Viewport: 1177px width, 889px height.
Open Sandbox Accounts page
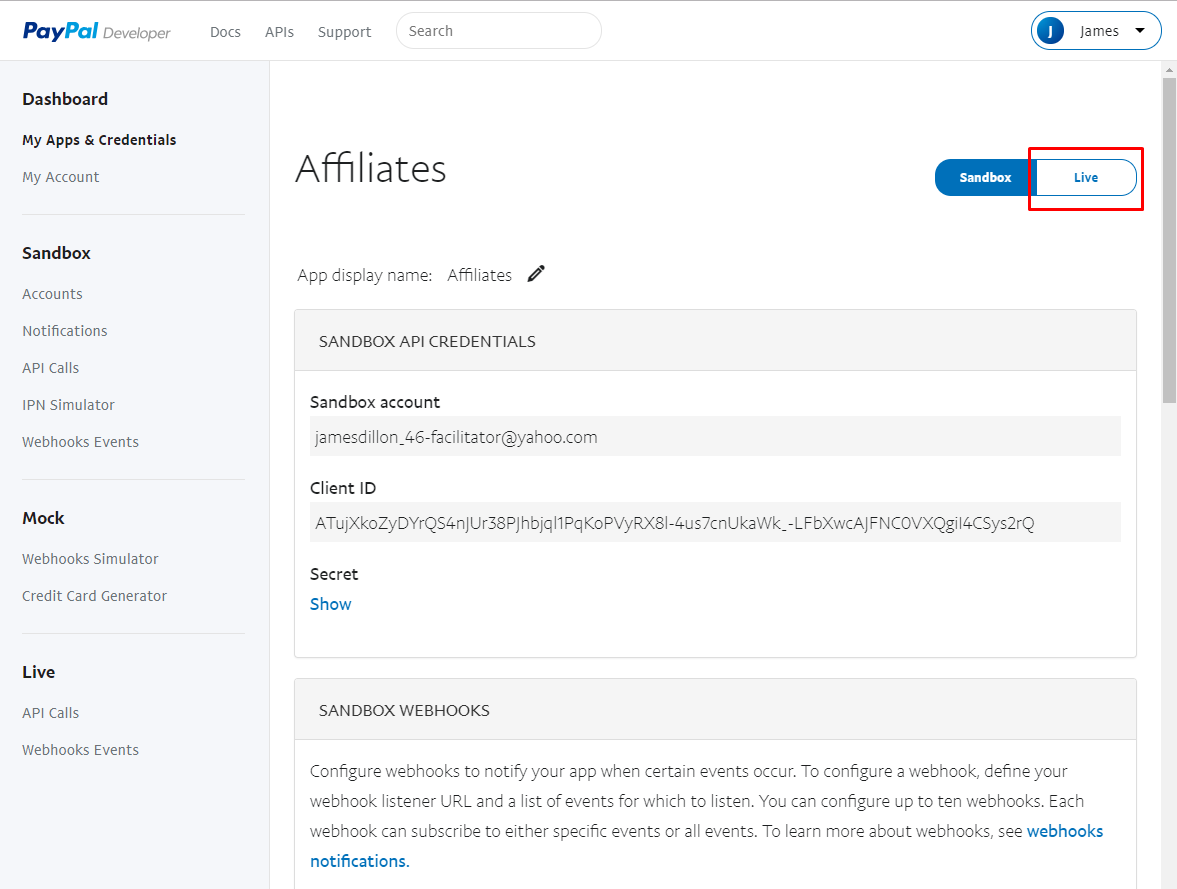click(x=53, y=294)
